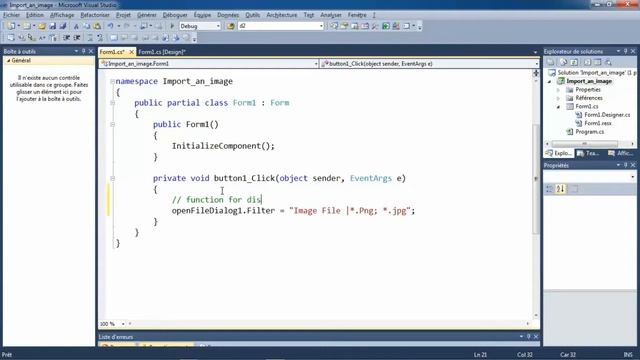Viewport: 640px width, 360px height.
Task: Click Refresh icon in Solution Explorer toolbar
Action: (574, 62)
